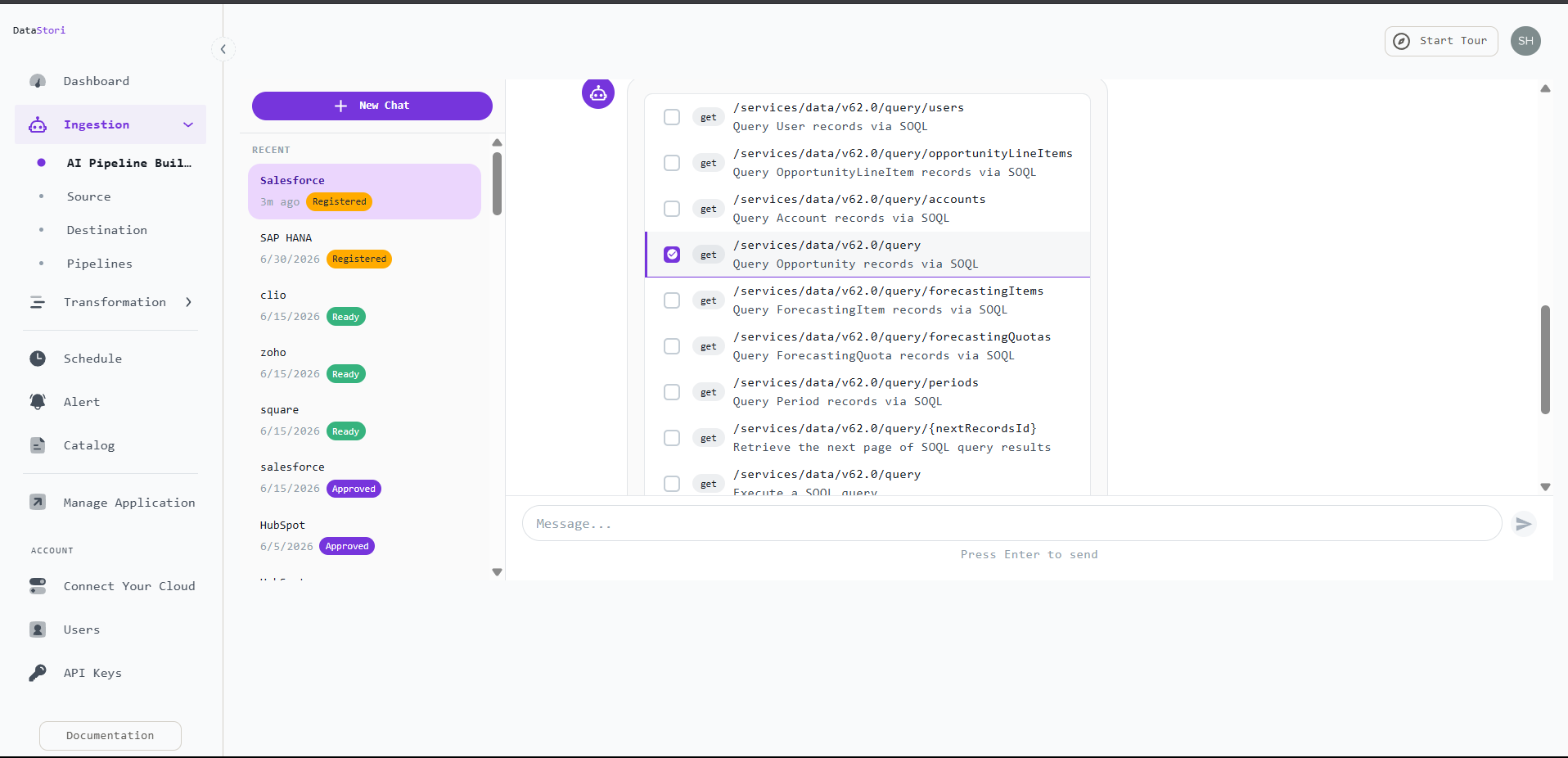This screenshot has width=1568, height=758.
Task: Open the Catalog document icon
Action: click(x=38, y=445)
